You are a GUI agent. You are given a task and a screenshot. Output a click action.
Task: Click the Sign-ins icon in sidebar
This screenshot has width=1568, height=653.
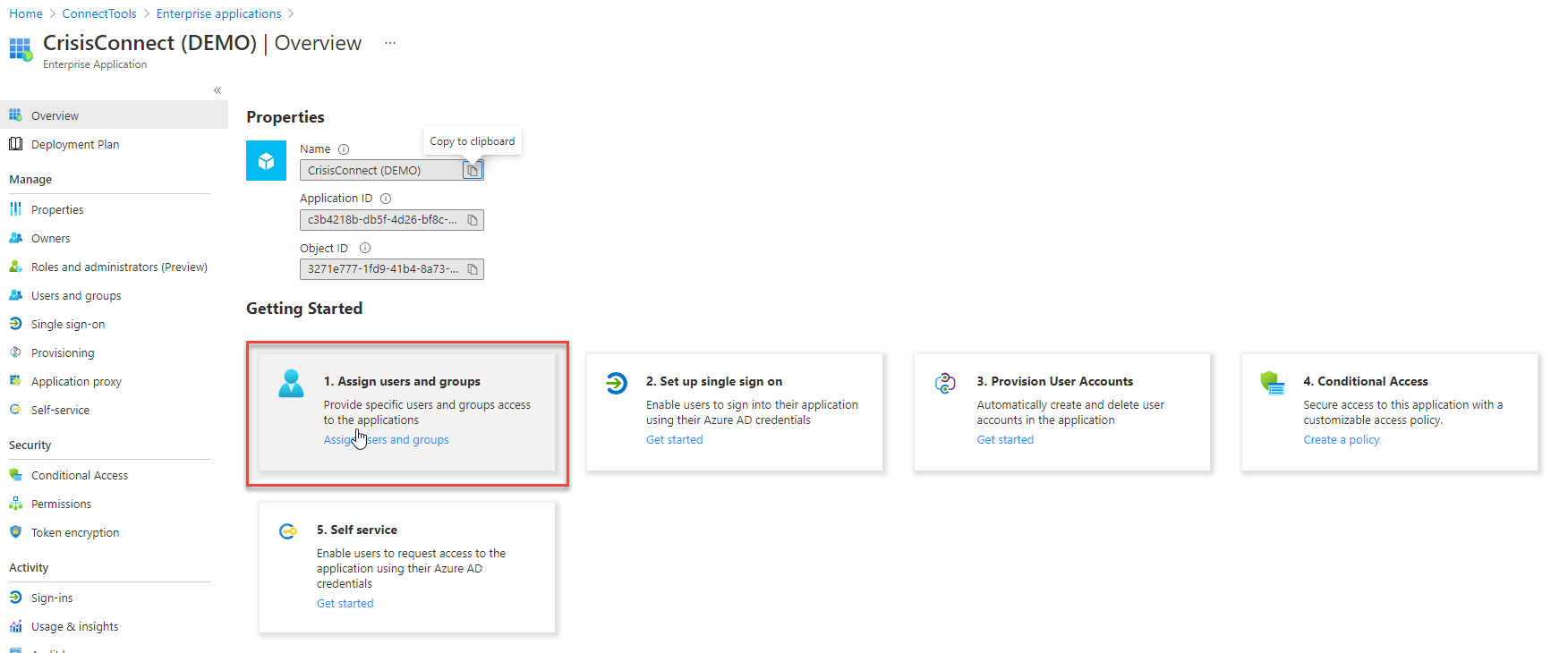coord(15,598)
